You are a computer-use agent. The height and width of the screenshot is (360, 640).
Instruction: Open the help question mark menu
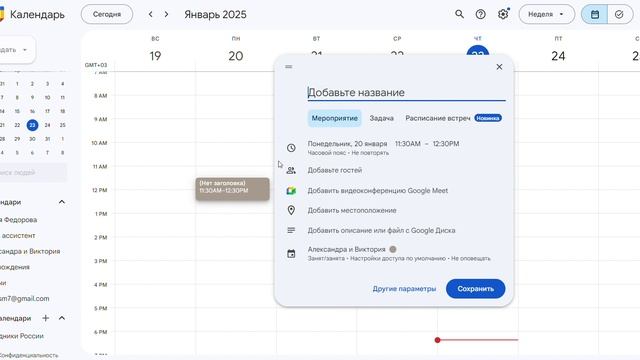pos(480,14)
